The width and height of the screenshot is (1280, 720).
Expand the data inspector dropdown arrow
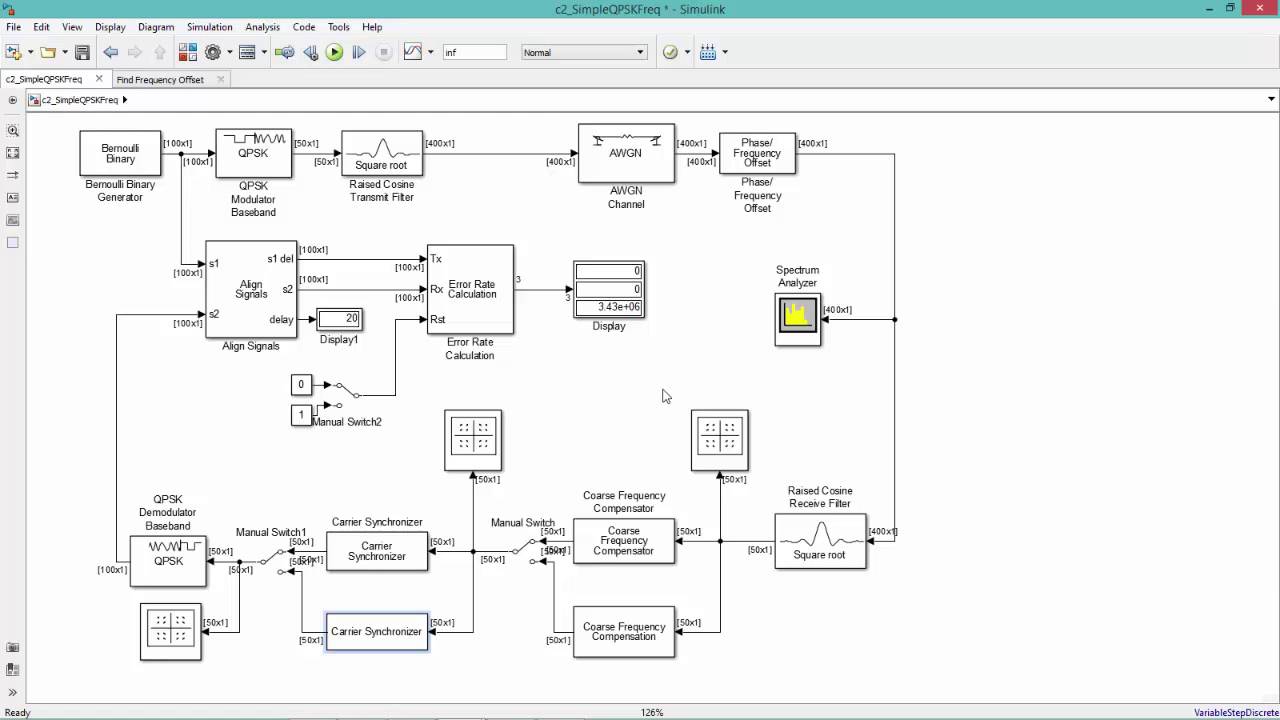tap(431, 52)
